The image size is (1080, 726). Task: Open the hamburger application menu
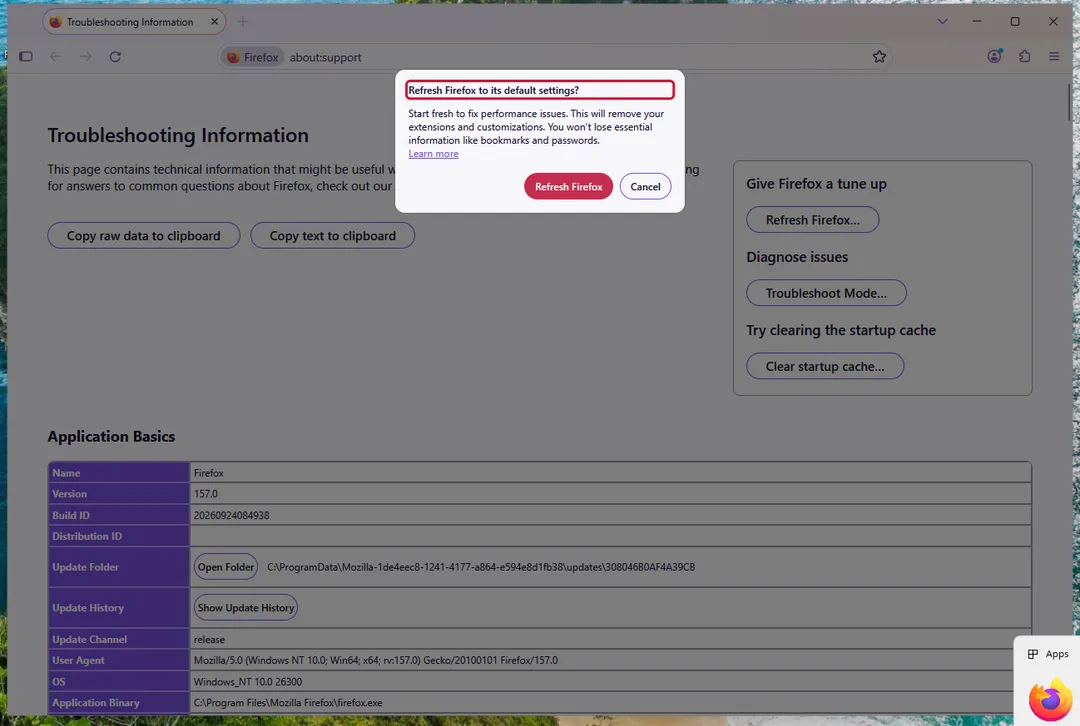point(1054,56)
